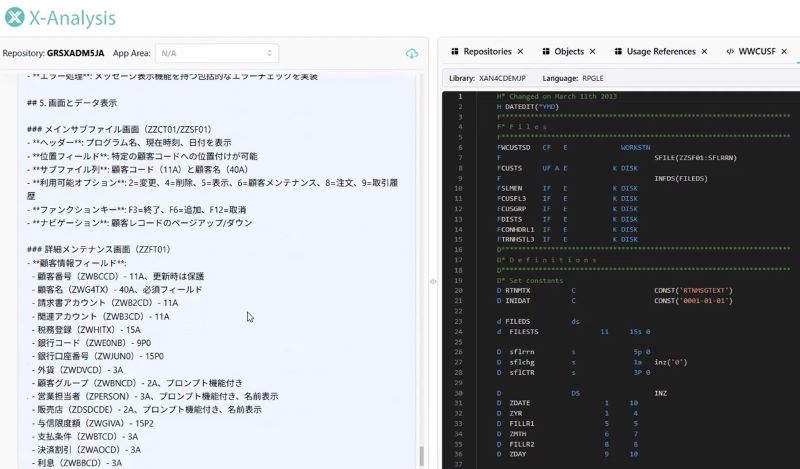Click SFILE(ZZSF01:SFLRRN) in the code
Image resolution: width=800 pixels, height=469 pixels.
[x=695, y=158]
